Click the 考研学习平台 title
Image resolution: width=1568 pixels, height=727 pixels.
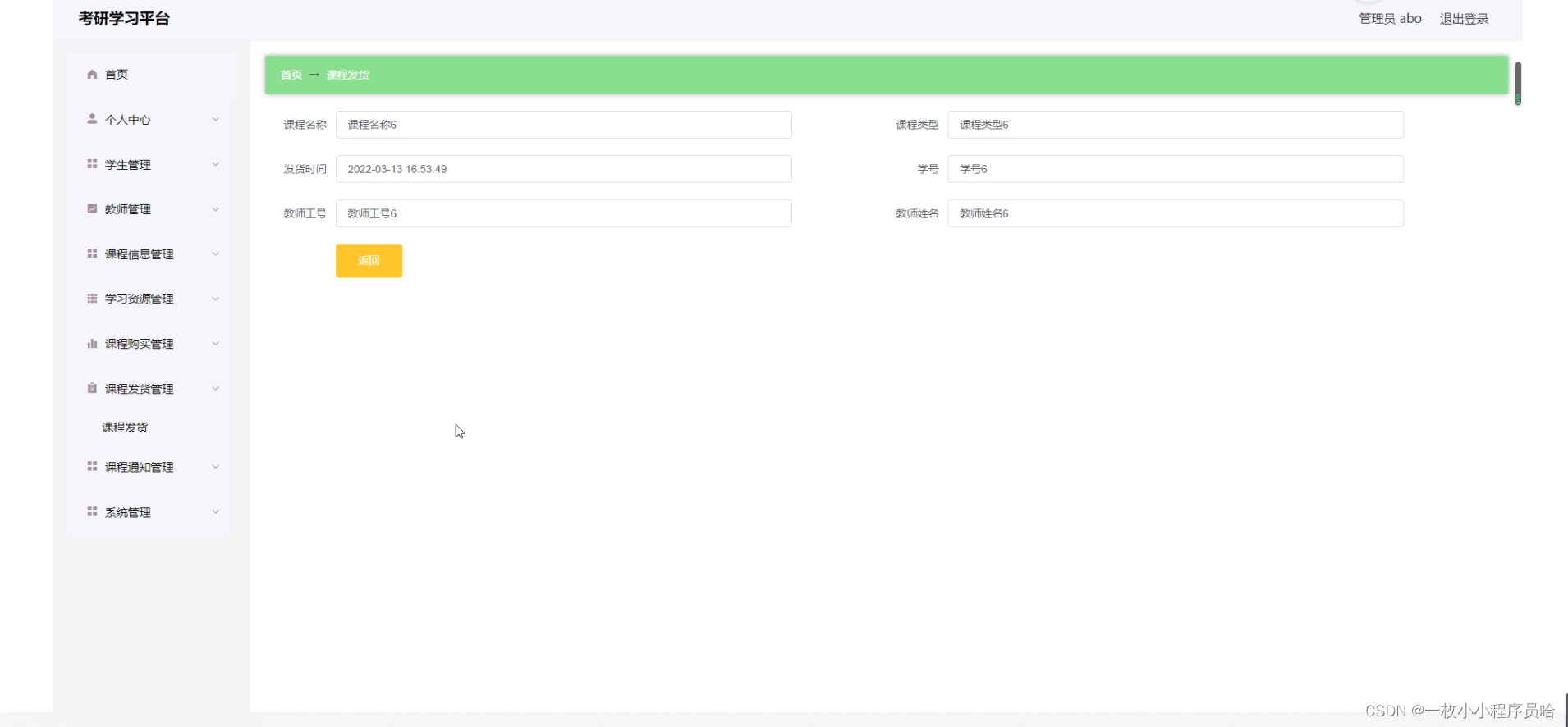click(124, 18)
